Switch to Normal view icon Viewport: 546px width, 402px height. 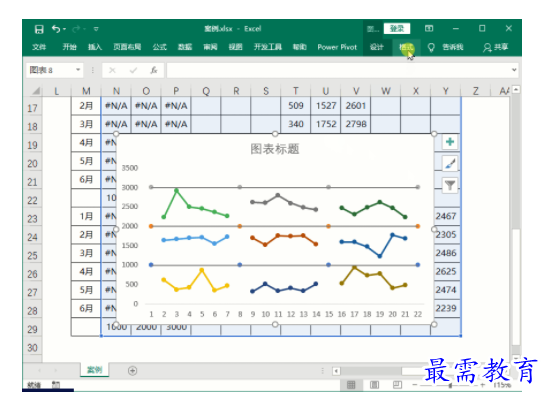[x=351, y=385]
